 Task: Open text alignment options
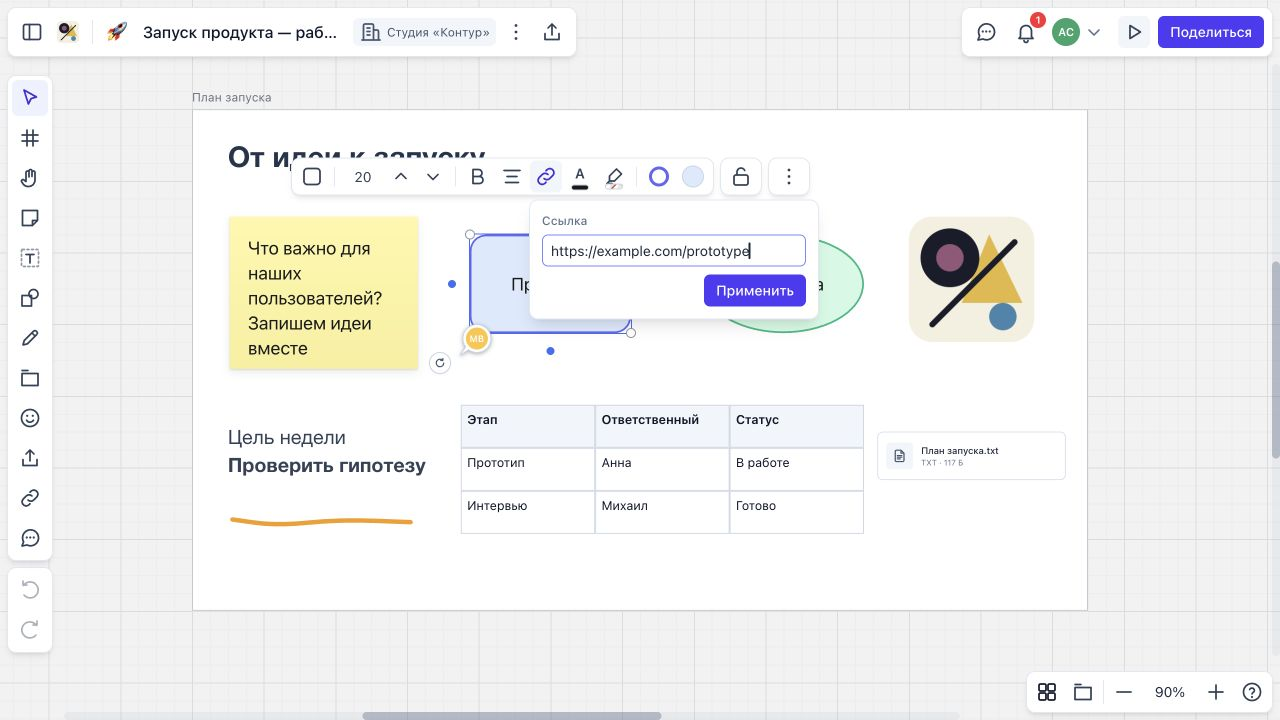(x=511, y=177)
